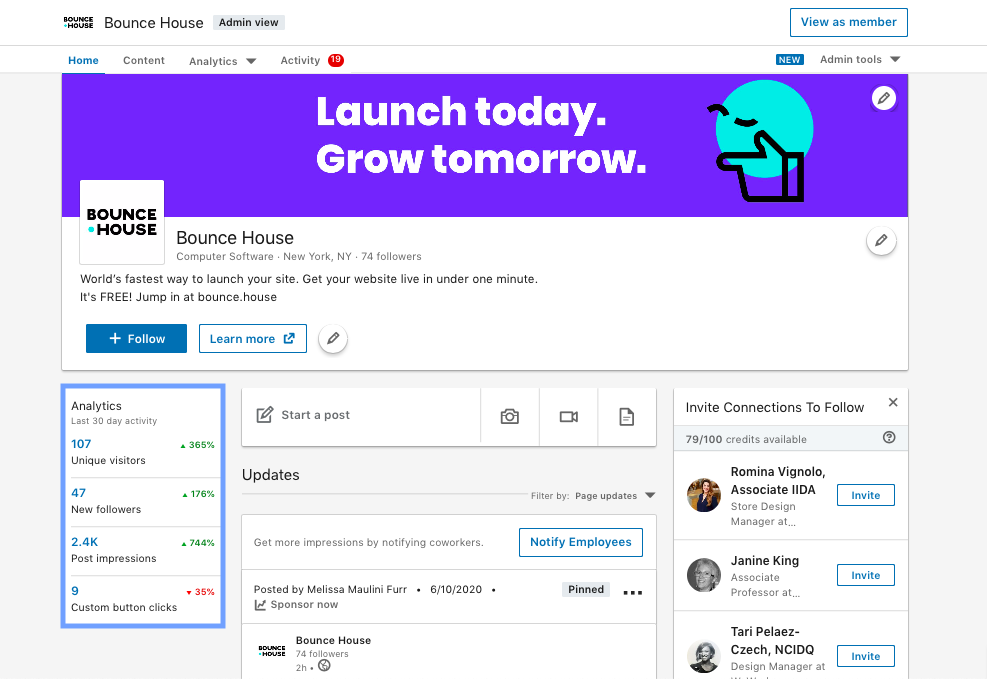Open Janine King's profile photo
987x679 pixels.
tap(704, 575)
